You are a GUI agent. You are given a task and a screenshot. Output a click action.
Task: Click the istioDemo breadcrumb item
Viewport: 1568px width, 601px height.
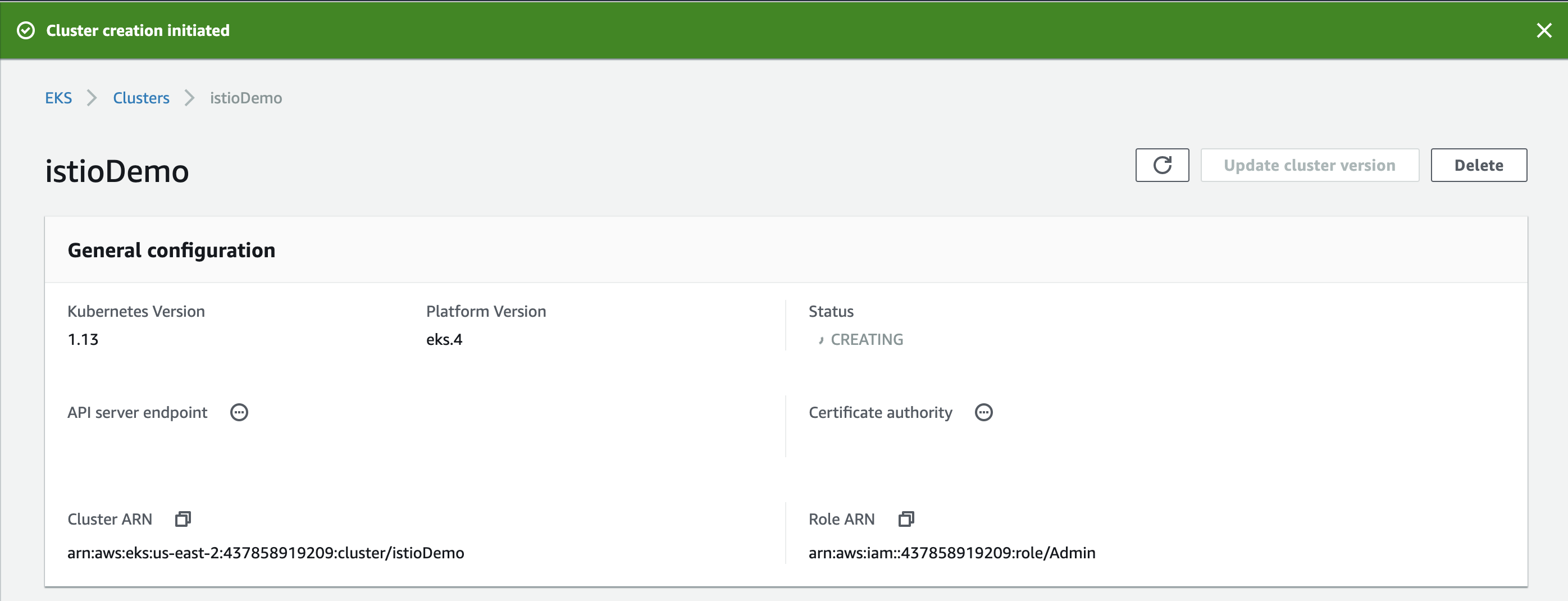[x=246, y=98]
